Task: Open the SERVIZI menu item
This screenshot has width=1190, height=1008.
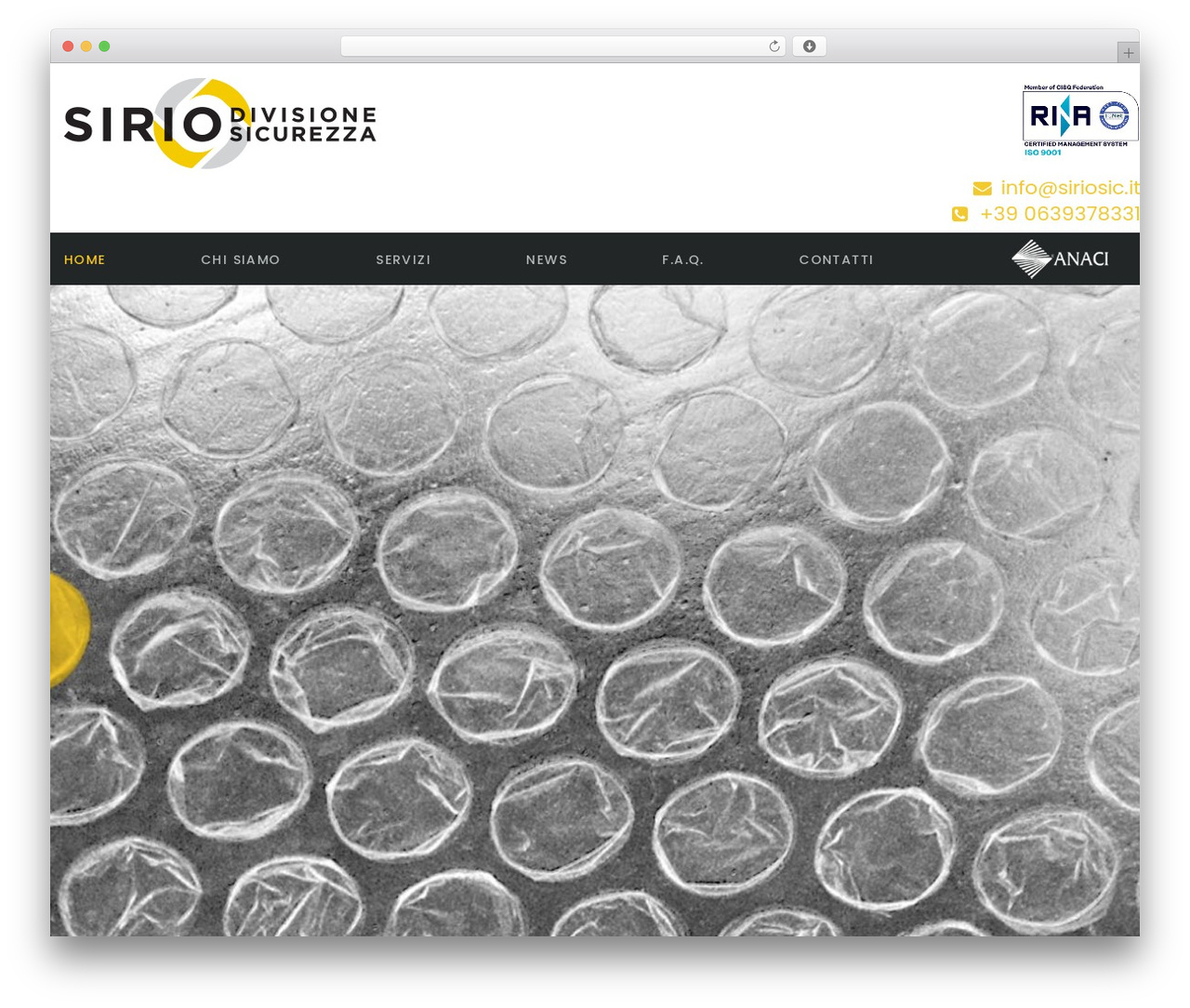Action: tap(403, 259)
